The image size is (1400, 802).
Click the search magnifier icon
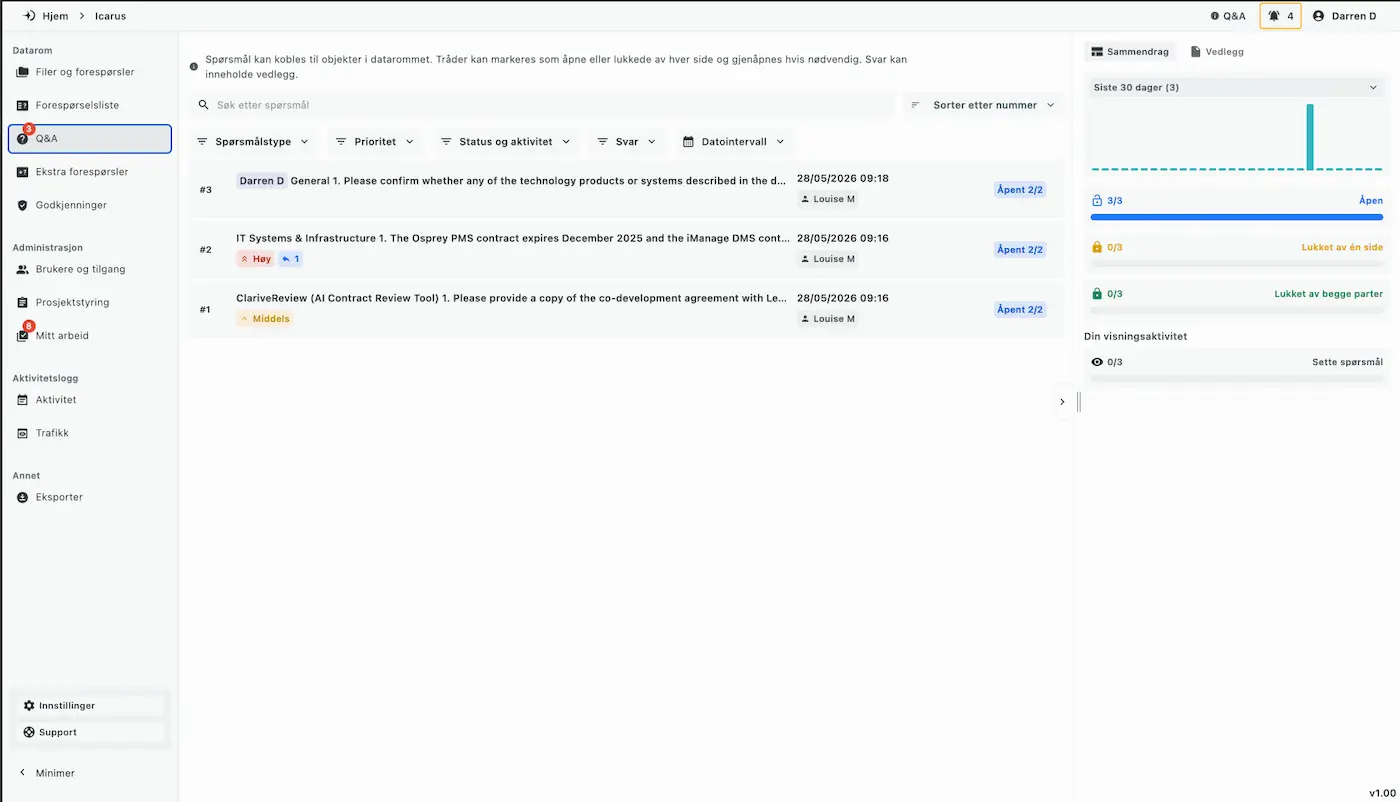tap(204, 105)
